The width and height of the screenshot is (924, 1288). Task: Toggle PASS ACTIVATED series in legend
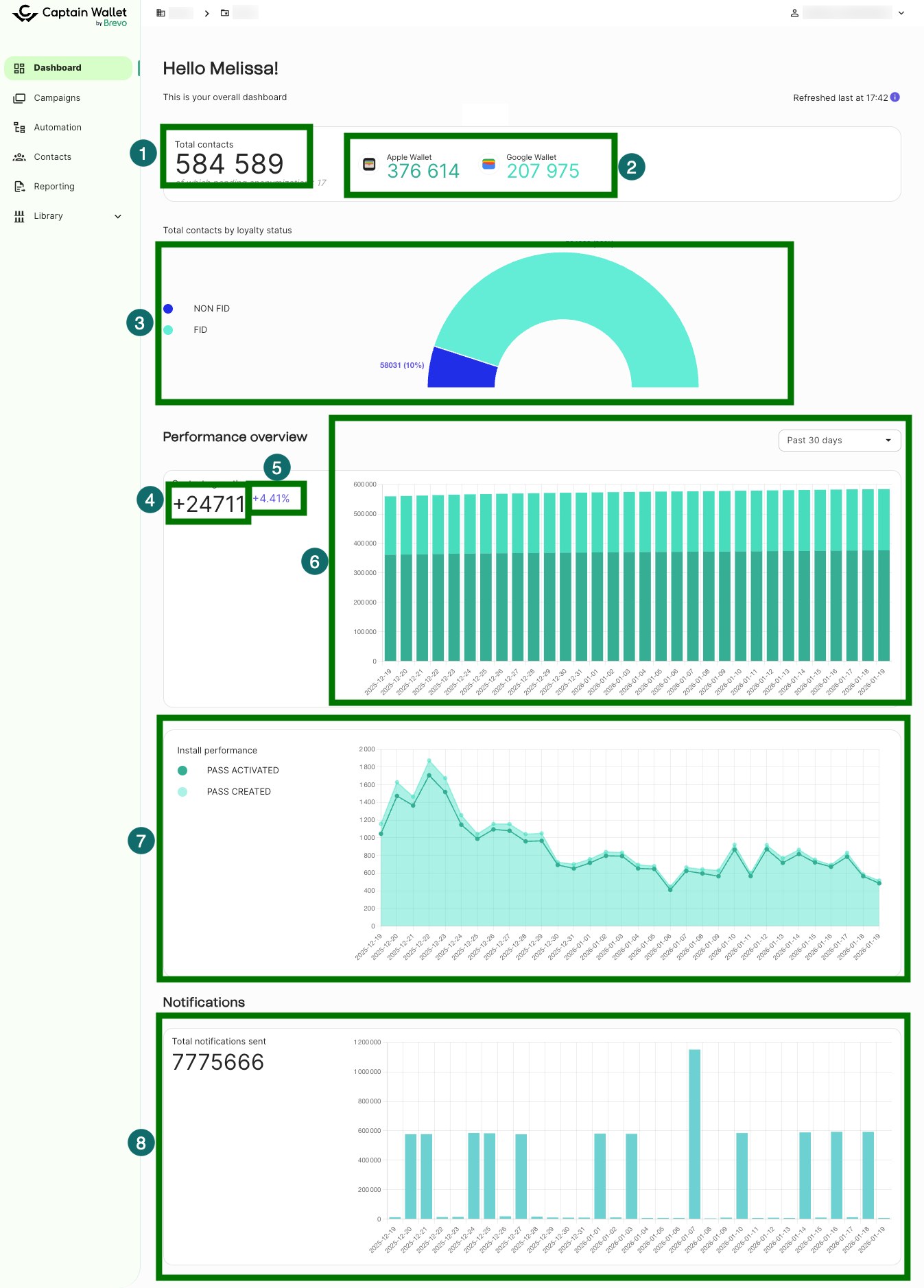[x=229, y=771]
